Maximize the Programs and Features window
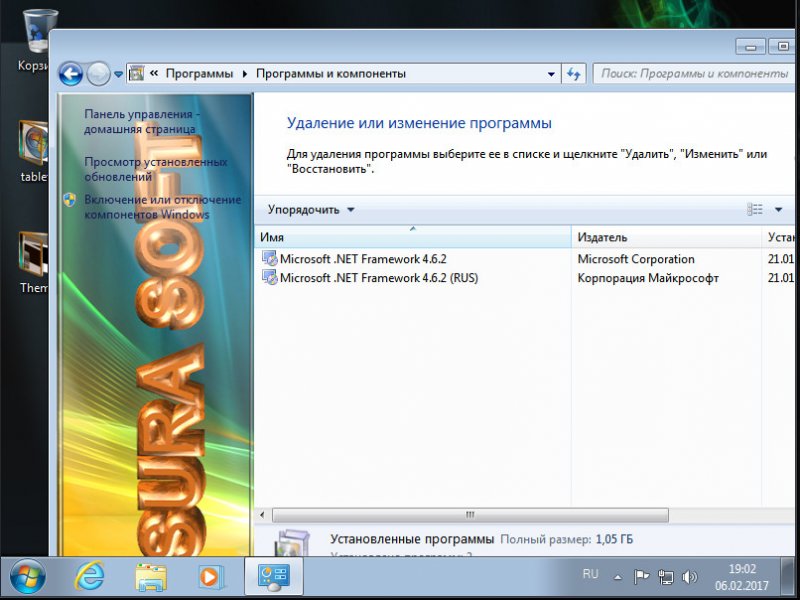 point(782,46)
